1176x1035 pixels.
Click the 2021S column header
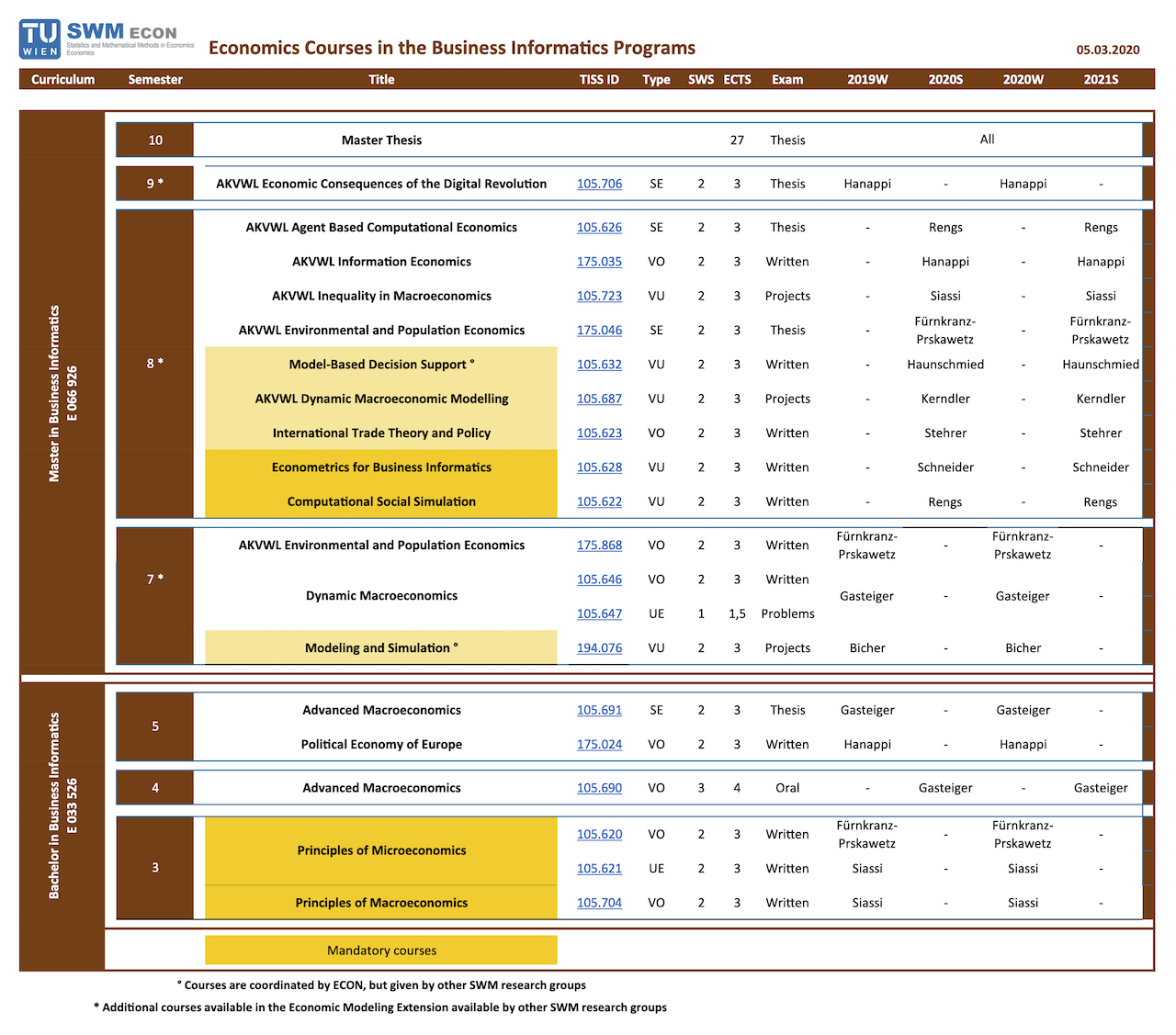tap(1101, 80)
